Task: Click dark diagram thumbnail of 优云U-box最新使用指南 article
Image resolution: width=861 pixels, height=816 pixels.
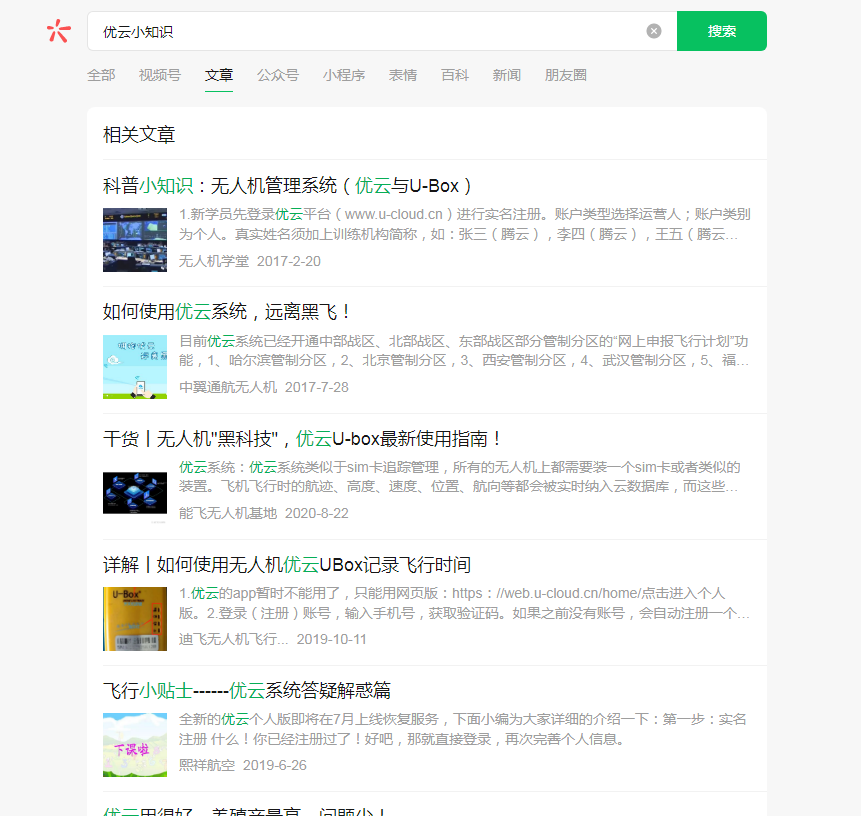Action: [135, 493]
